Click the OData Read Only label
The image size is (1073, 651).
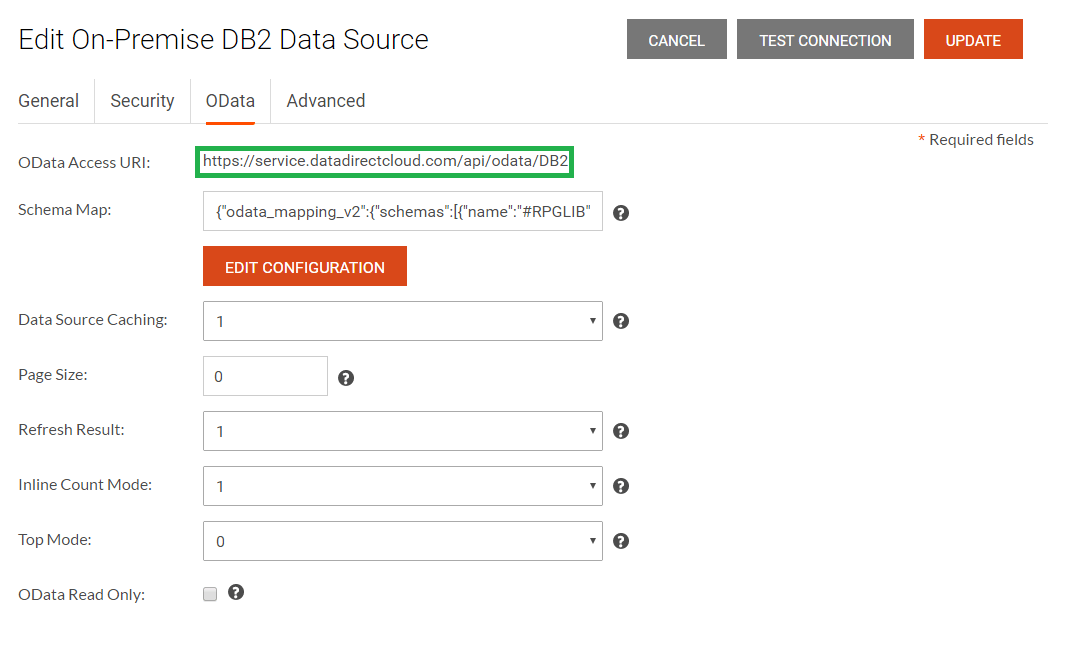coord(81,595)
